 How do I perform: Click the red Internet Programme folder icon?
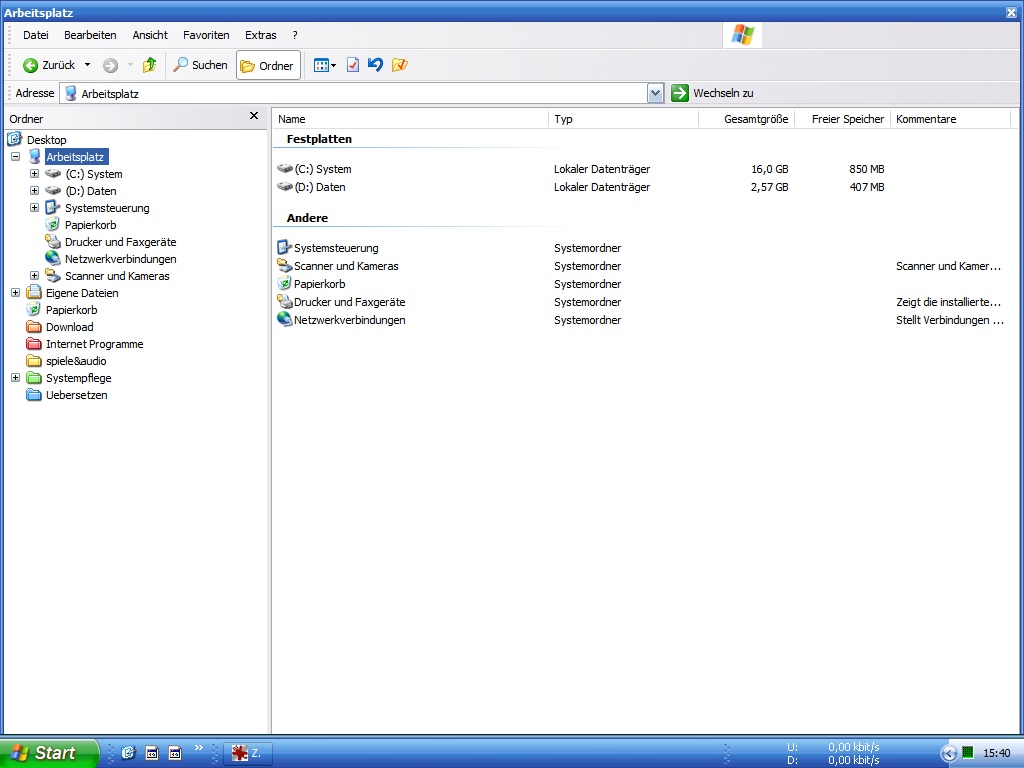coord(34,344)
